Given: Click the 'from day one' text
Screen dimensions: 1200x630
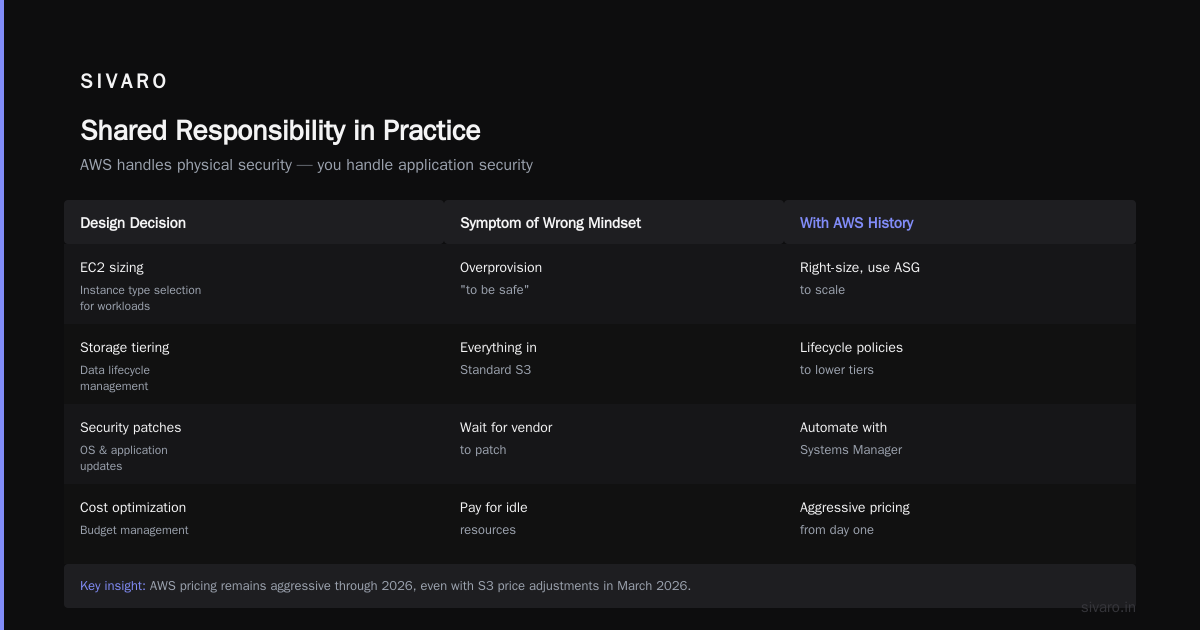Looking at the screenshot, I should (837, 530).
